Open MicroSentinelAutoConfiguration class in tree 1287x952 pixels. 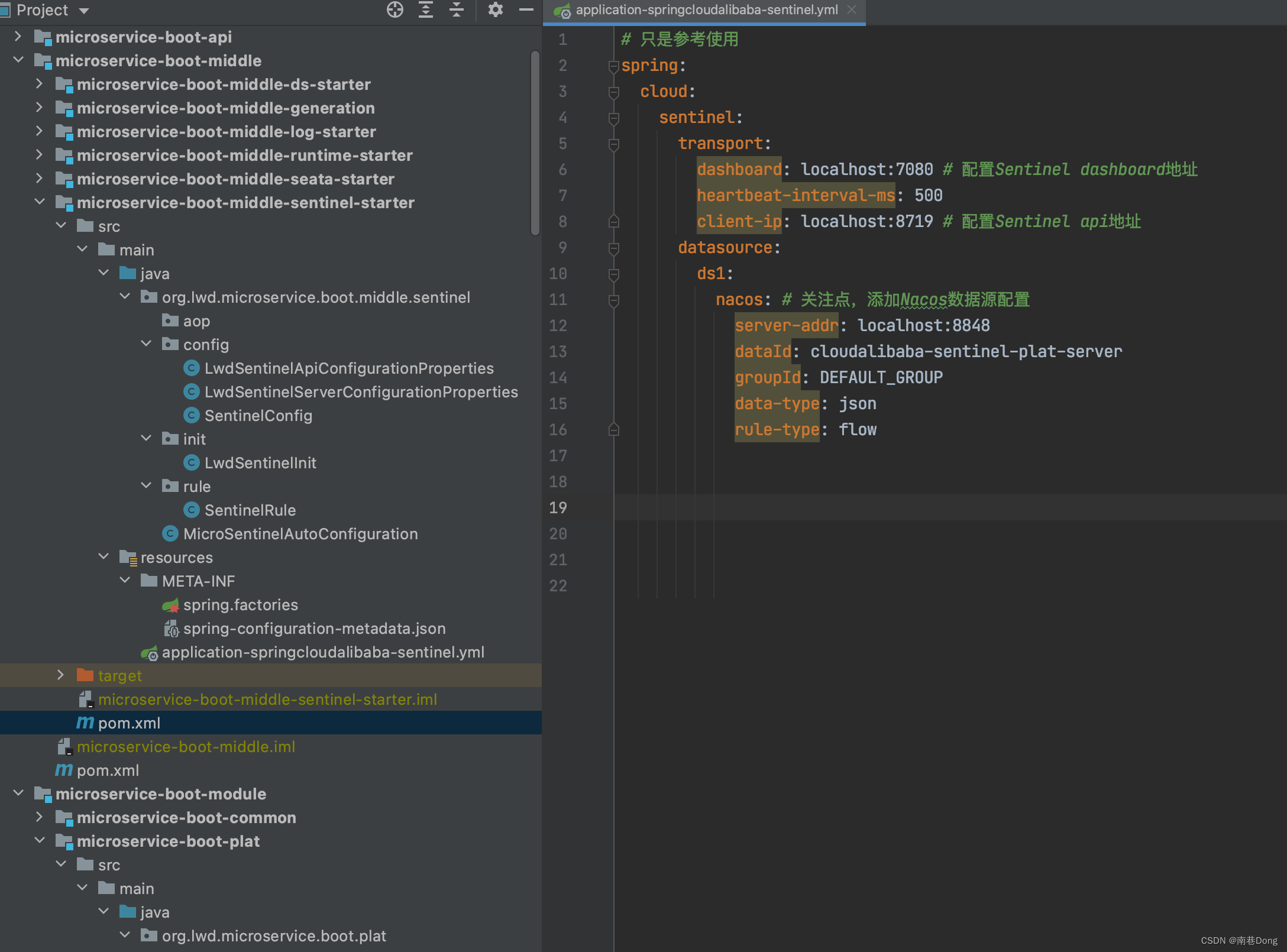300,534
